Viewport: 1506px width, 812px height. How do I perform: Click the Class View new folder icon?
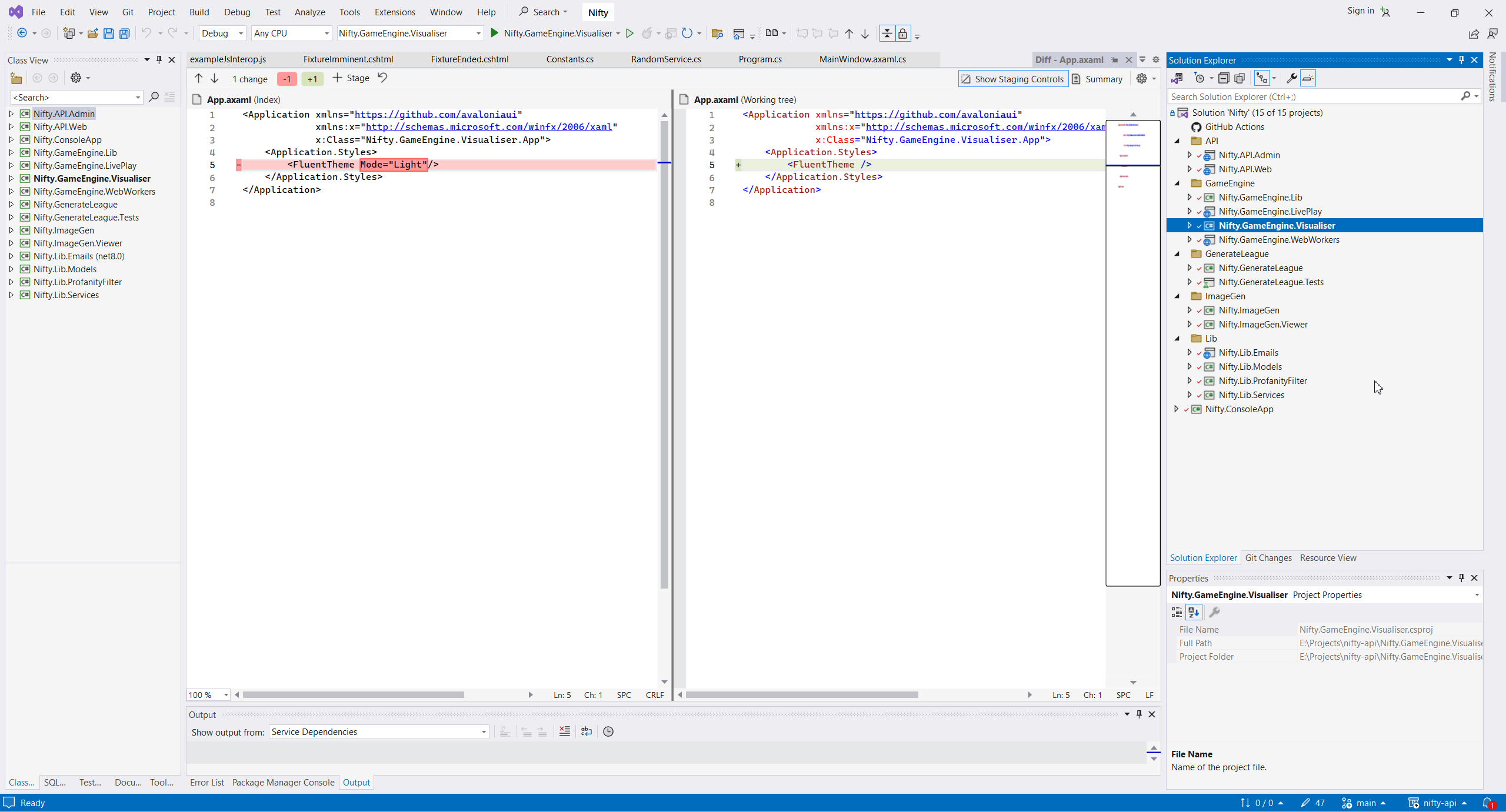16,78
